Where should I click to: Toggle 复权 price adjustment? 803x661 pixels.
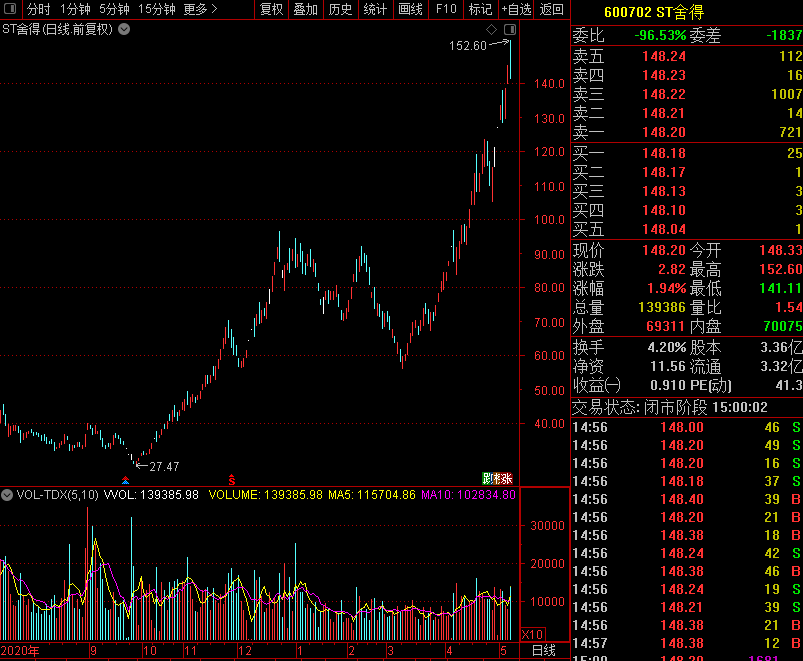click(x=271, y=9)
